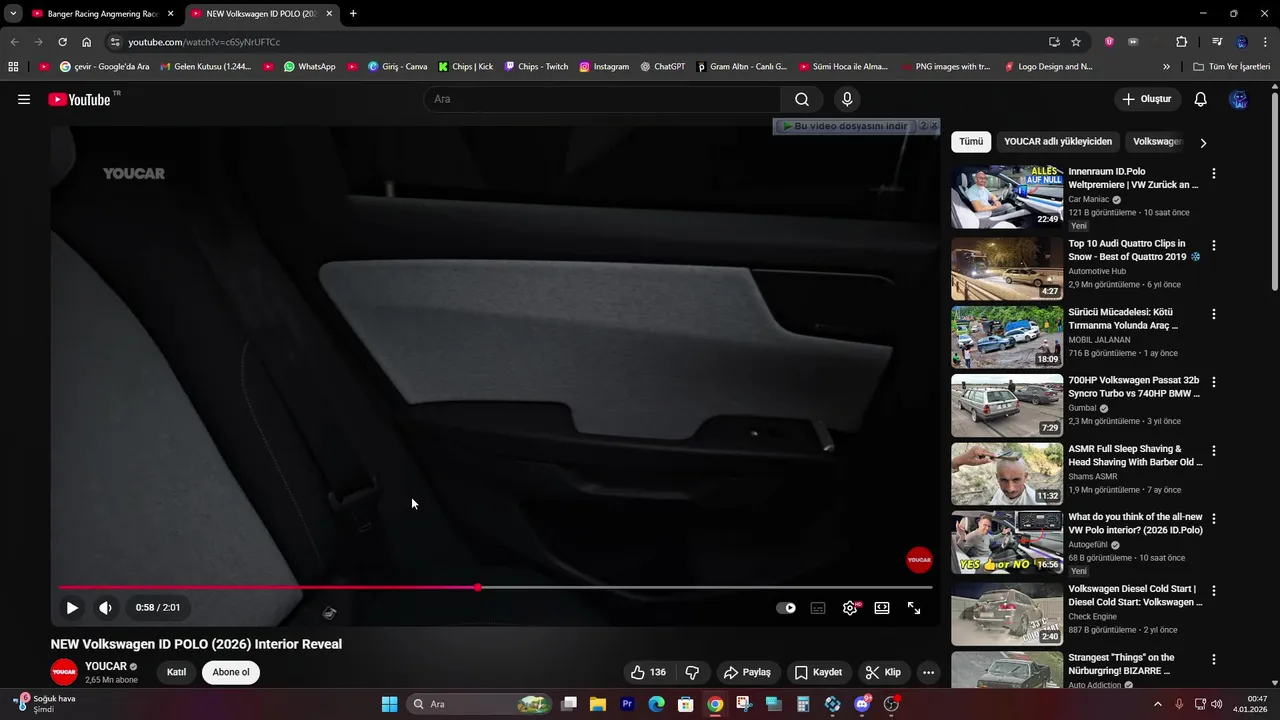Close the NEW Volkswagen ID POLO tab

[x=329, y=14]
